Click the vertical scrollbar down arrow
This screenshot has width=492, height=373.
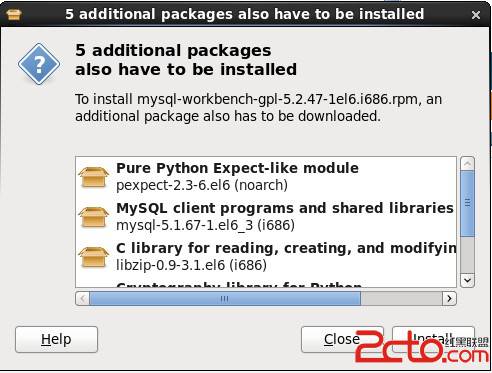pos(467,280)
